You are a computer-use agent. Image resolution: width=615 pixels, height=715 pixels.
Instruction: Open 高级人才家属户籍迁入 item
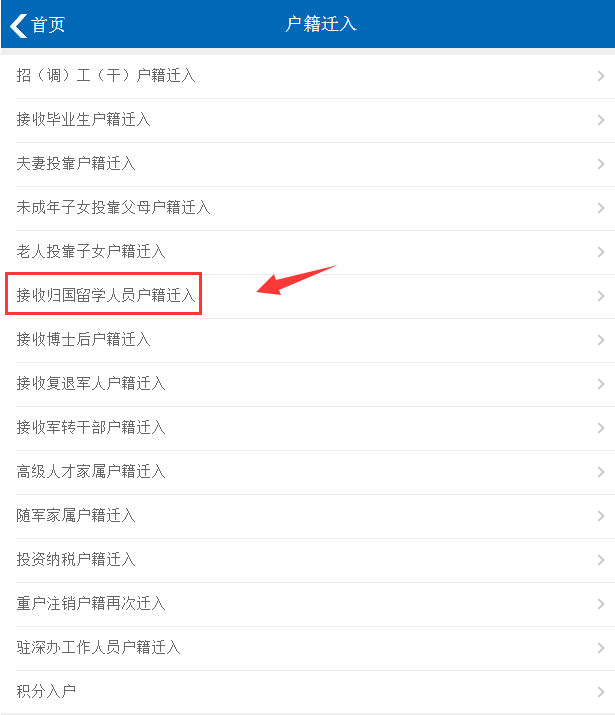[x=308, y=471]
